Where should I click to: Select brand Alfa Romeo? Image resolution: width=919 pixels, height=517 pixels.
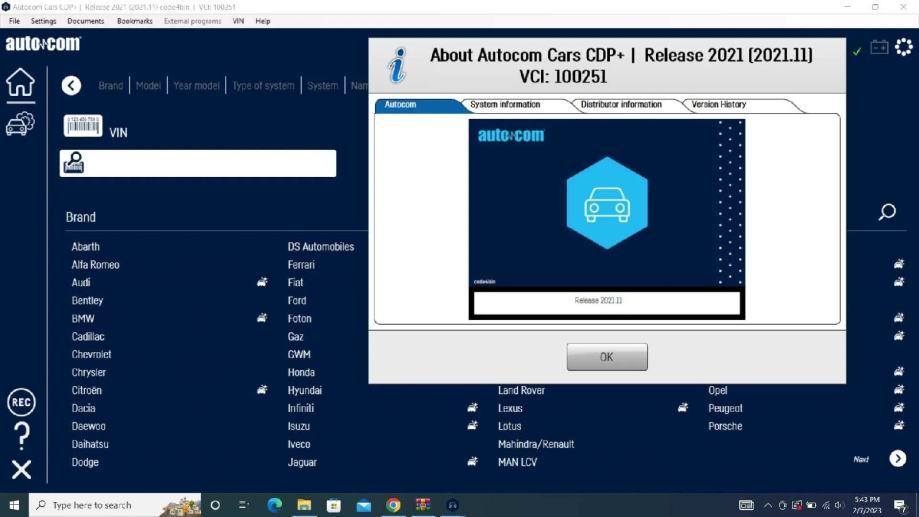coord(96,265)
